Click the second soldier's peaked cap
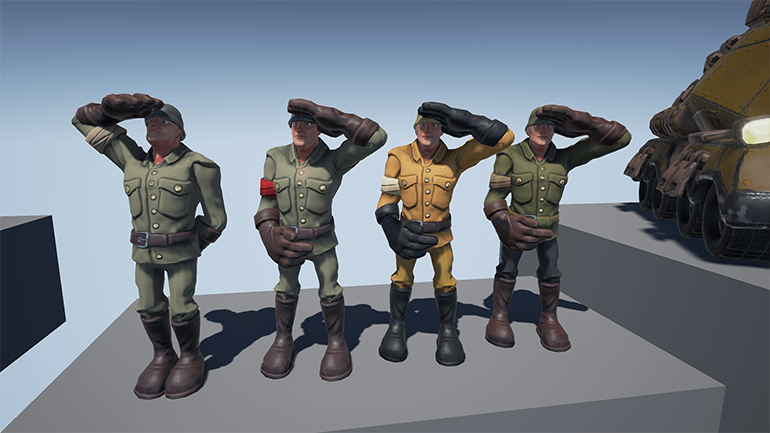The width and height of the screenshot is (770, 433). (303, 117)
